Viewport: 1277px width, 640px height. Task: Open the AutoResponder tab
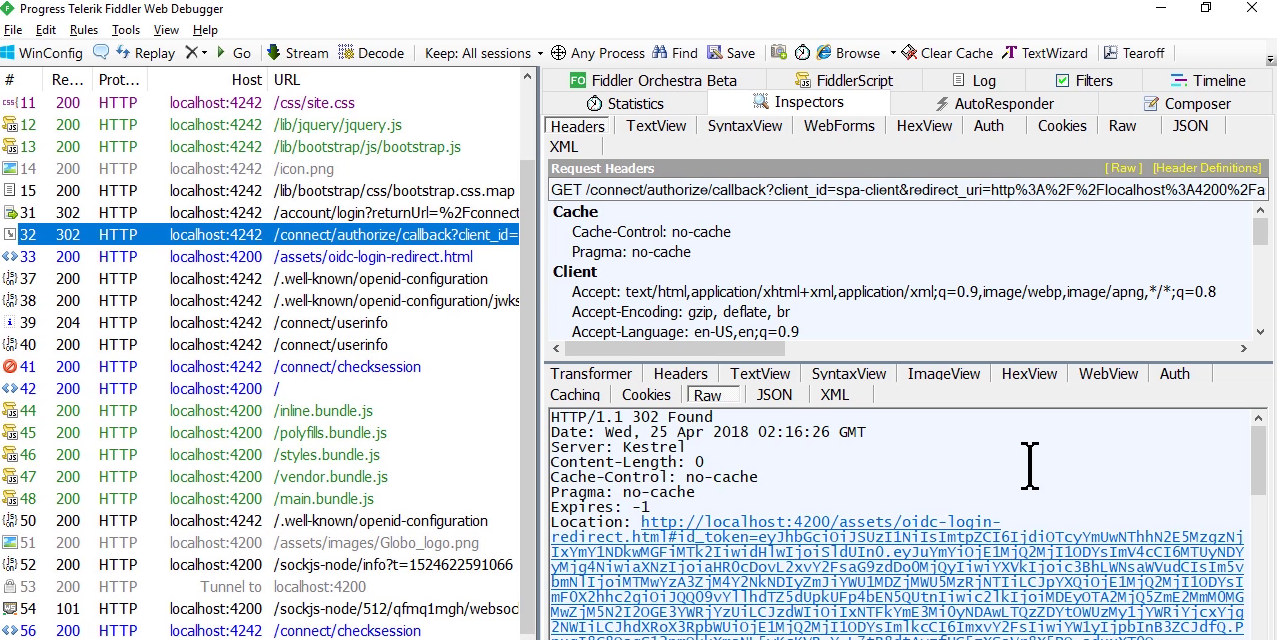tap(994, 103)
